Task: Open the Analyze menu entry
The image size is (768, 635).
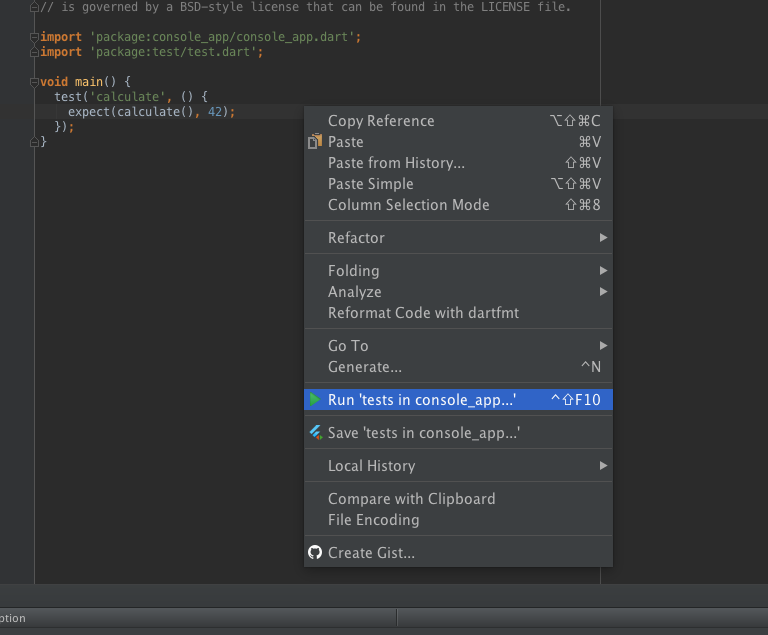Action: (x=458, y=292)
